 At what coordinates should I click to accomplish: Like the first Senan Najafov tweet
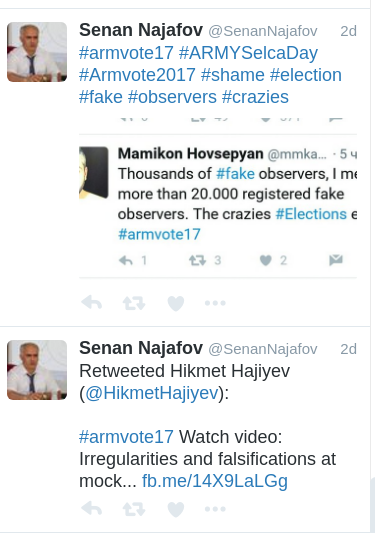(x=176, y=303)
